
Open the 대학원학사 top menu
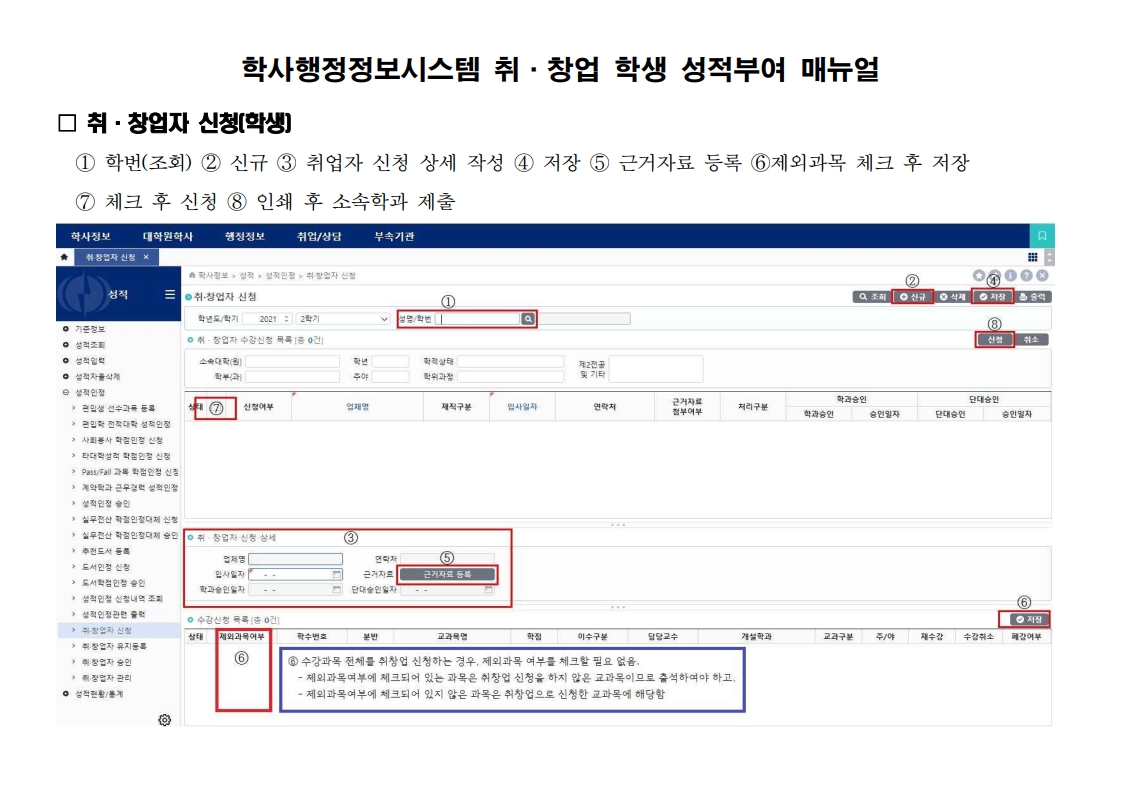tap(167, 236)
